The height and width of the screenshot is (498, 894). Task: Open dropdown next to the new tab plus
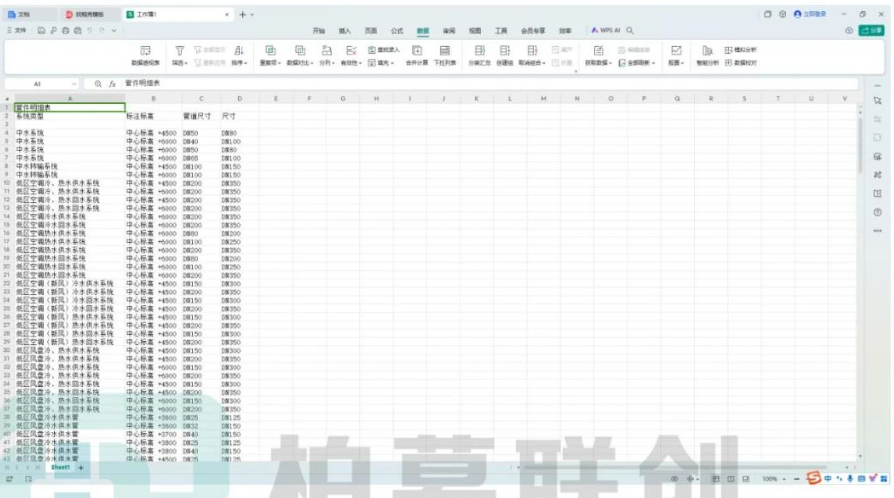coord(252,14)
